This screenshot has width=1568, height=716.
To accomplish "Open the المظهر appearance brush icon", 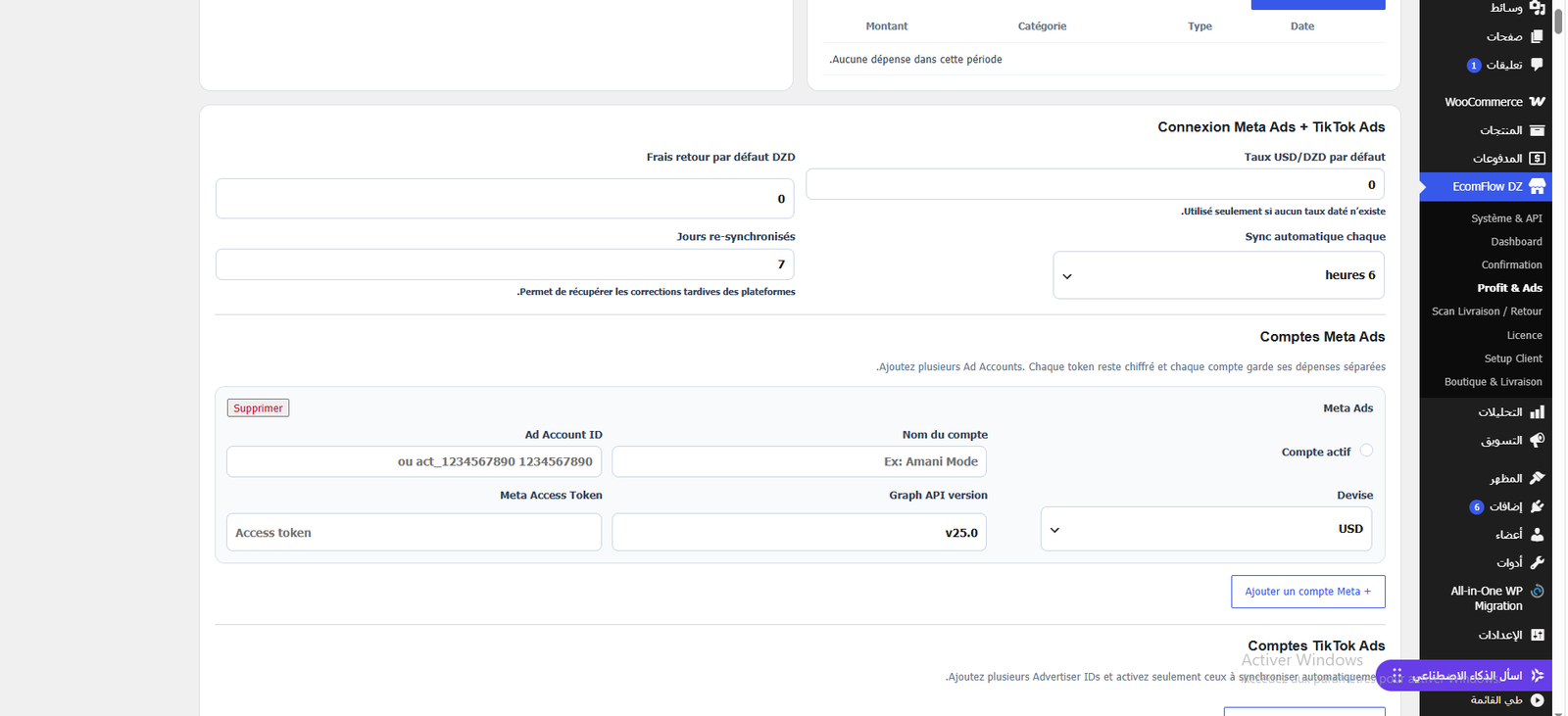I will [1537, 478].
